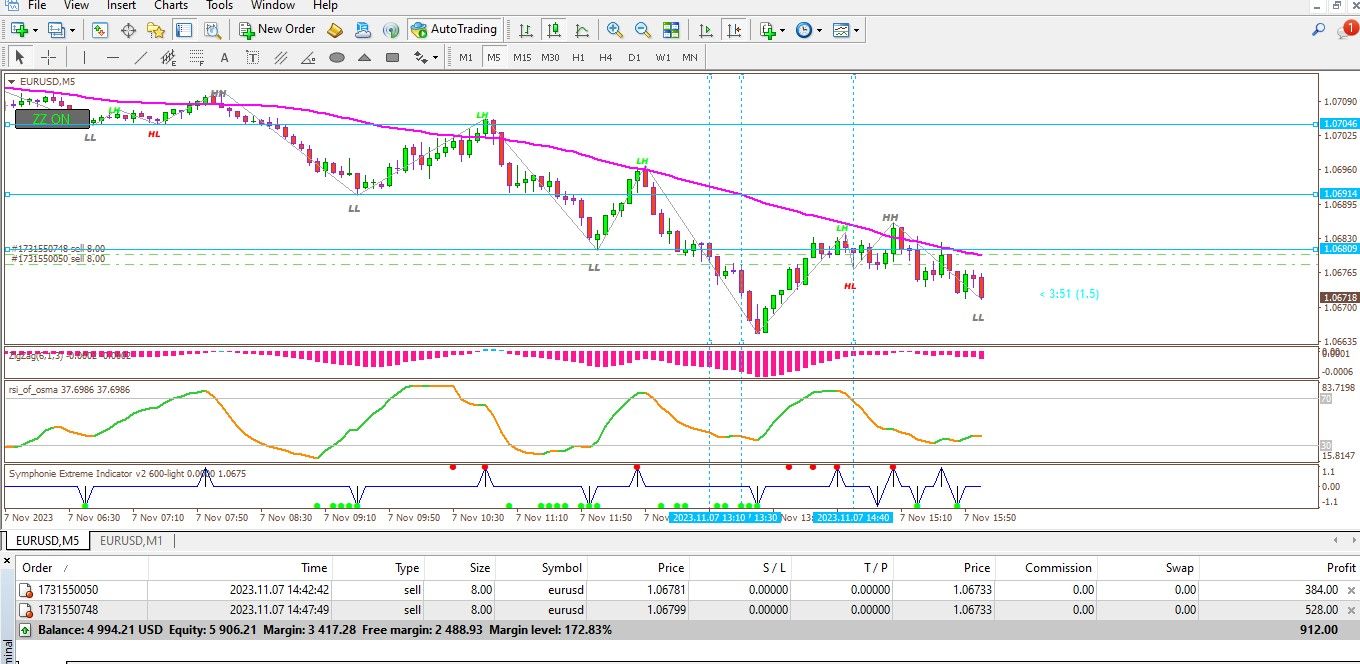Switch to the EURUSD,M1 chart tab
The image size is (1360, 664).
click(131, 541)
